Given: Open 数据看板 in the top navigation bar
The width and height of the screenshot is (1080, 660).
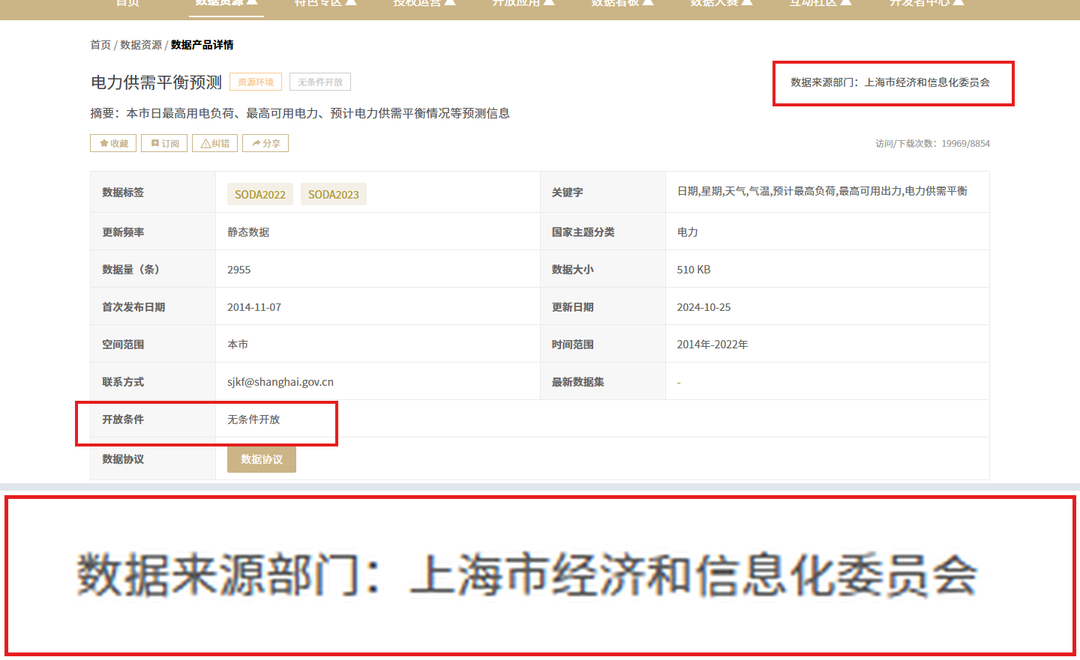Looking at the screenshot, I should click(x=623, y=4).
